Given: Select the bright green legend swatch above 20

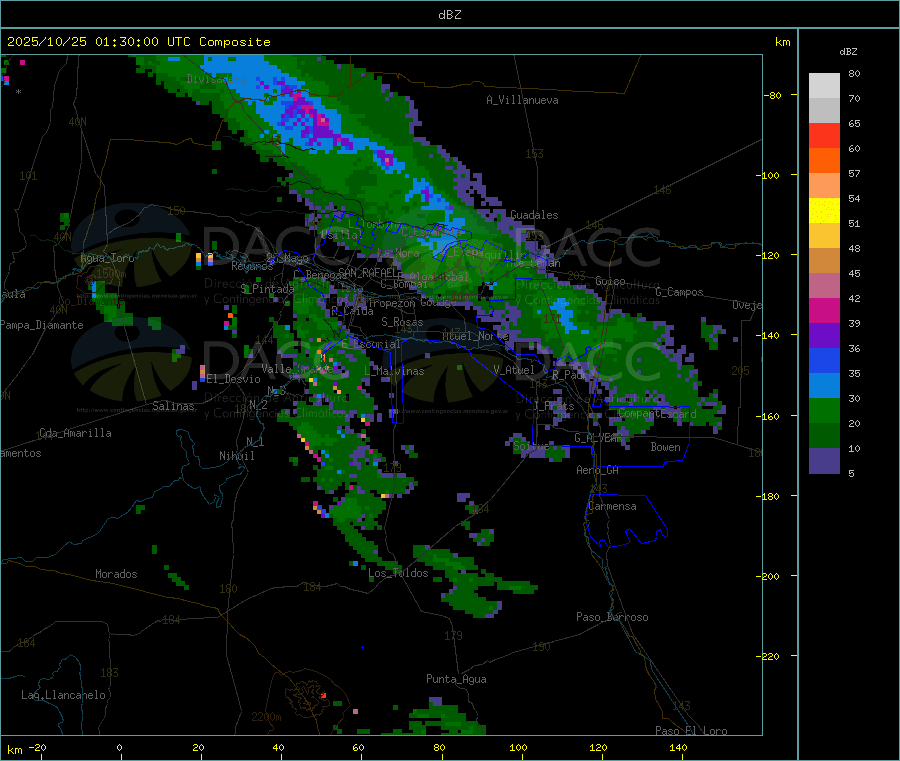Looking at the screenshot, I should [x=824, y=410].
